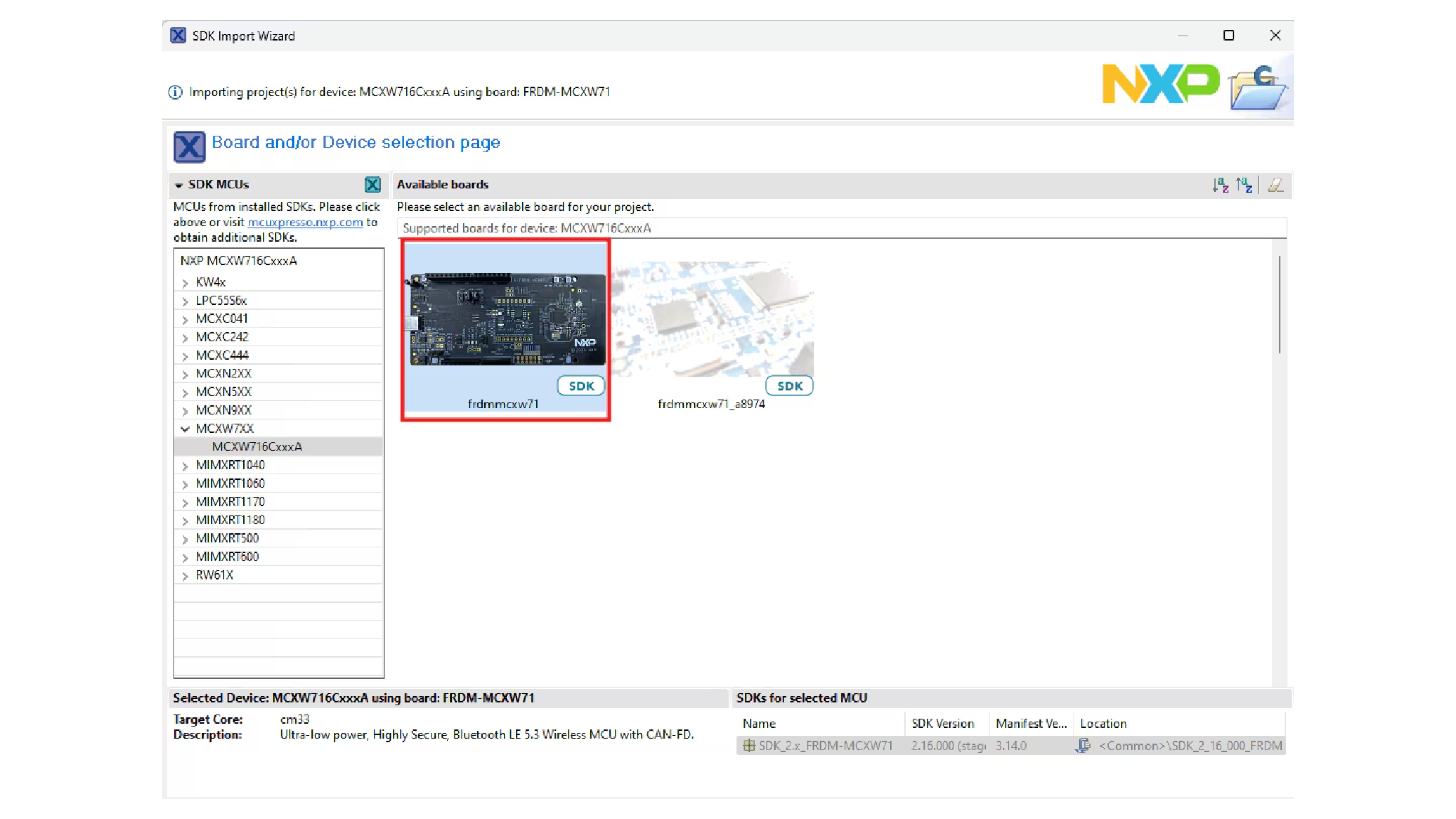Sort boards ascending with down-arrow A-Z icon
This screenshot has width=1456, height=819.
[1220, 185]
